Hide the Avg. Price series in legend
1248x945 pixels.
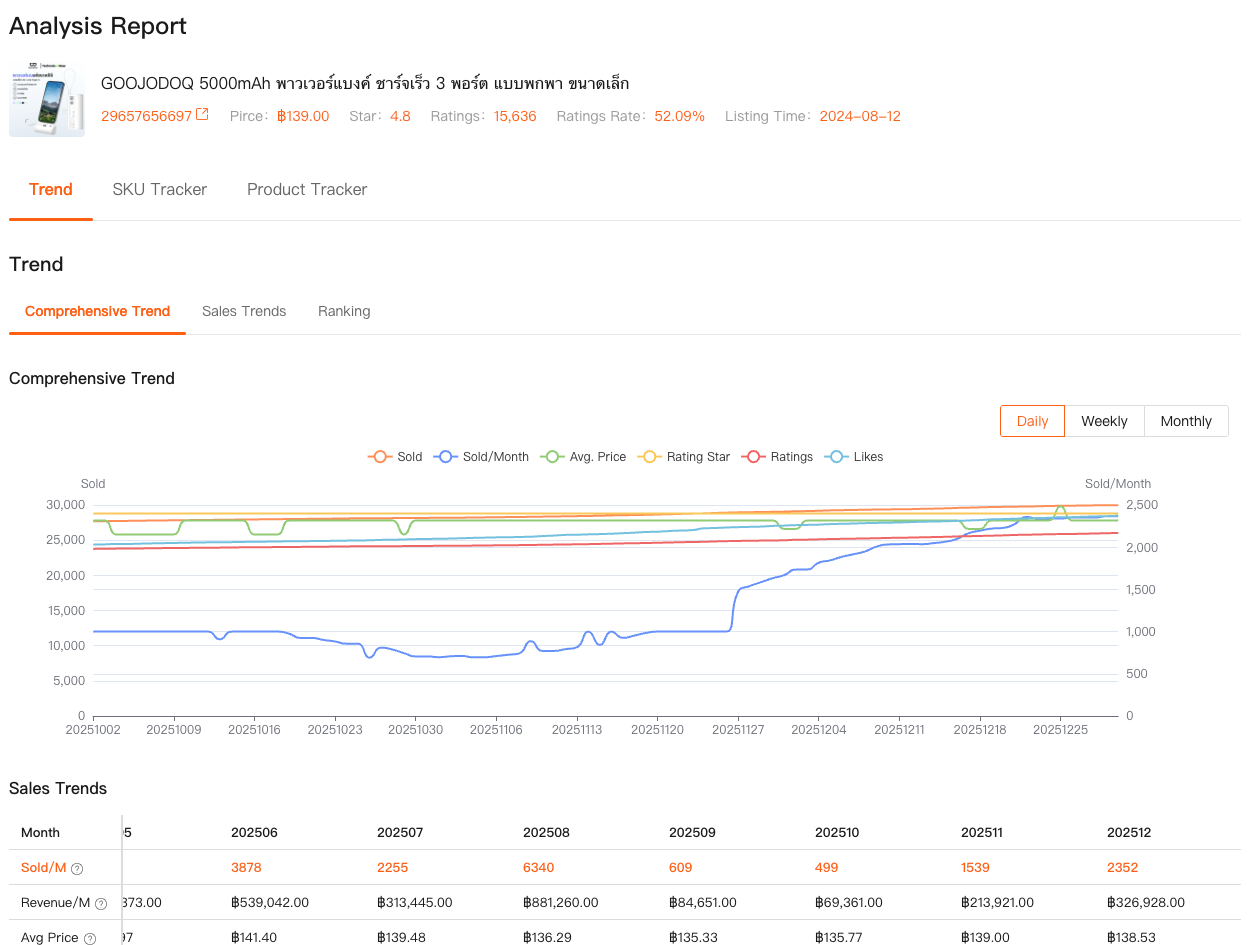[584, 457]
